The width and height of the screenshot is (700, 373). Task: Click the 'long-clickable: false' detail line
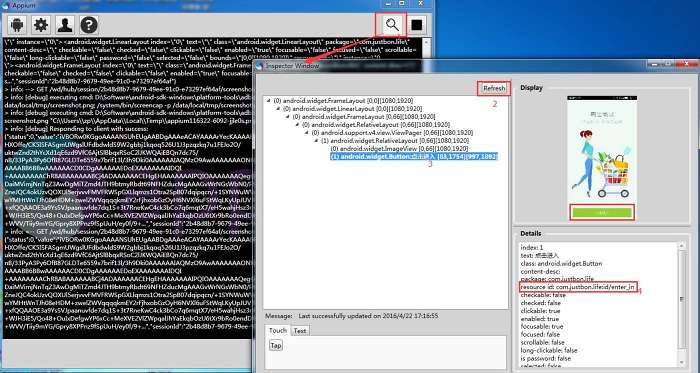pos(549,351)
